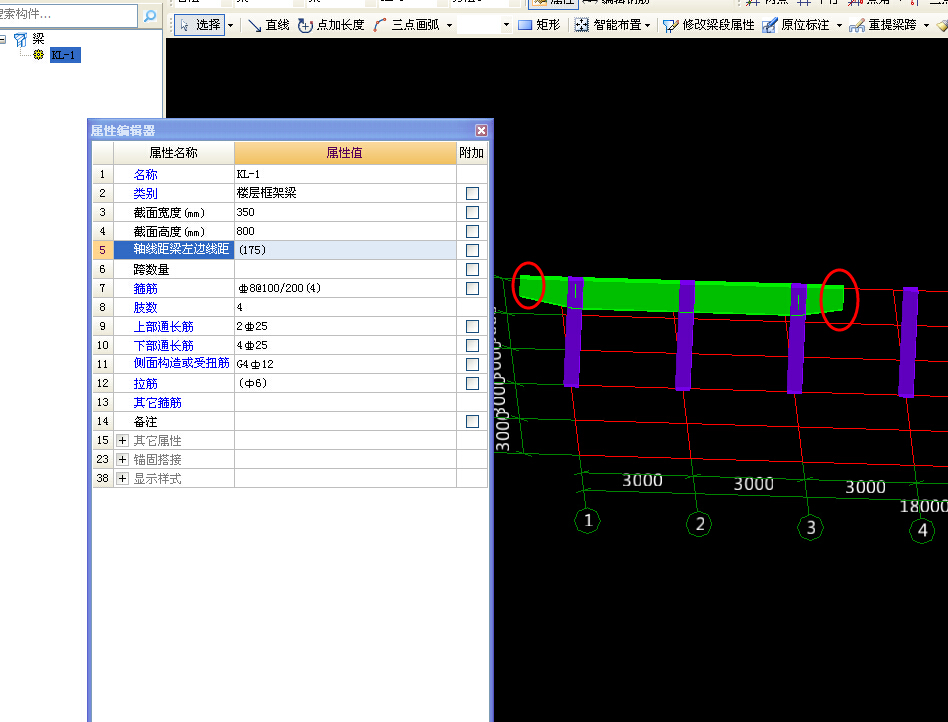
Task: Open the 原位标注 dropdown arrow
Action: click(x=839, y=25)
